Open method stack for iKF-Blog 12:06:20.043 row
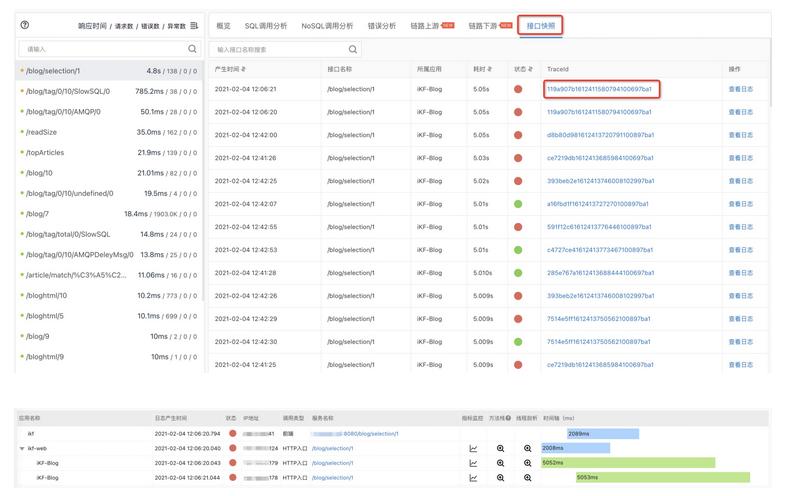The image size is (788, 496). point(500,463)
